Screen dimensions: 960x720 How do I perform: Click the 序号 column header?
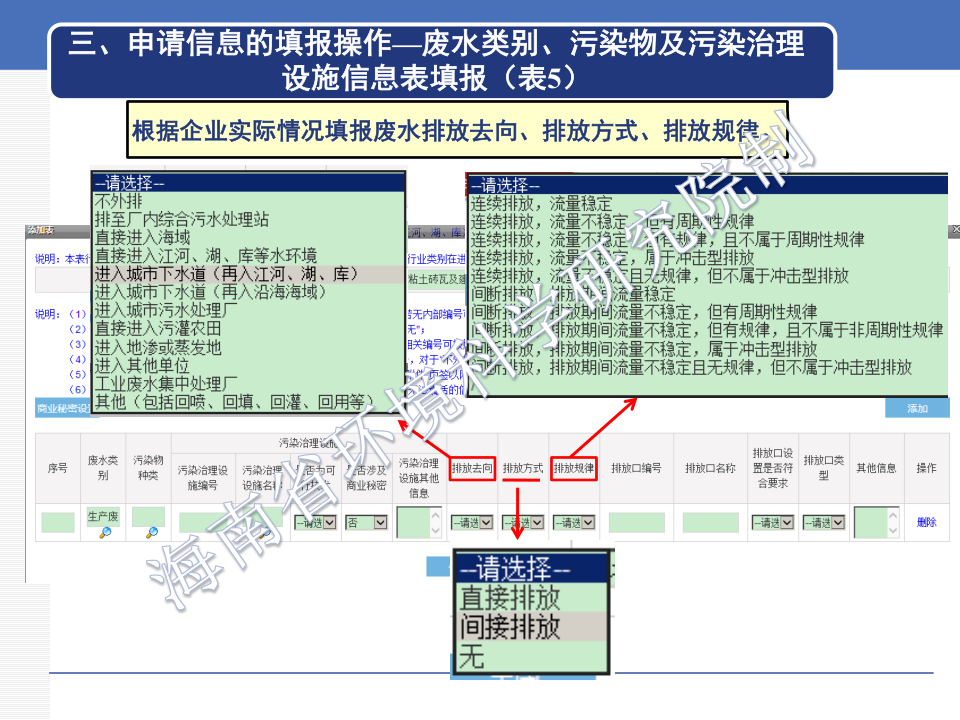(x=58, y=468)
